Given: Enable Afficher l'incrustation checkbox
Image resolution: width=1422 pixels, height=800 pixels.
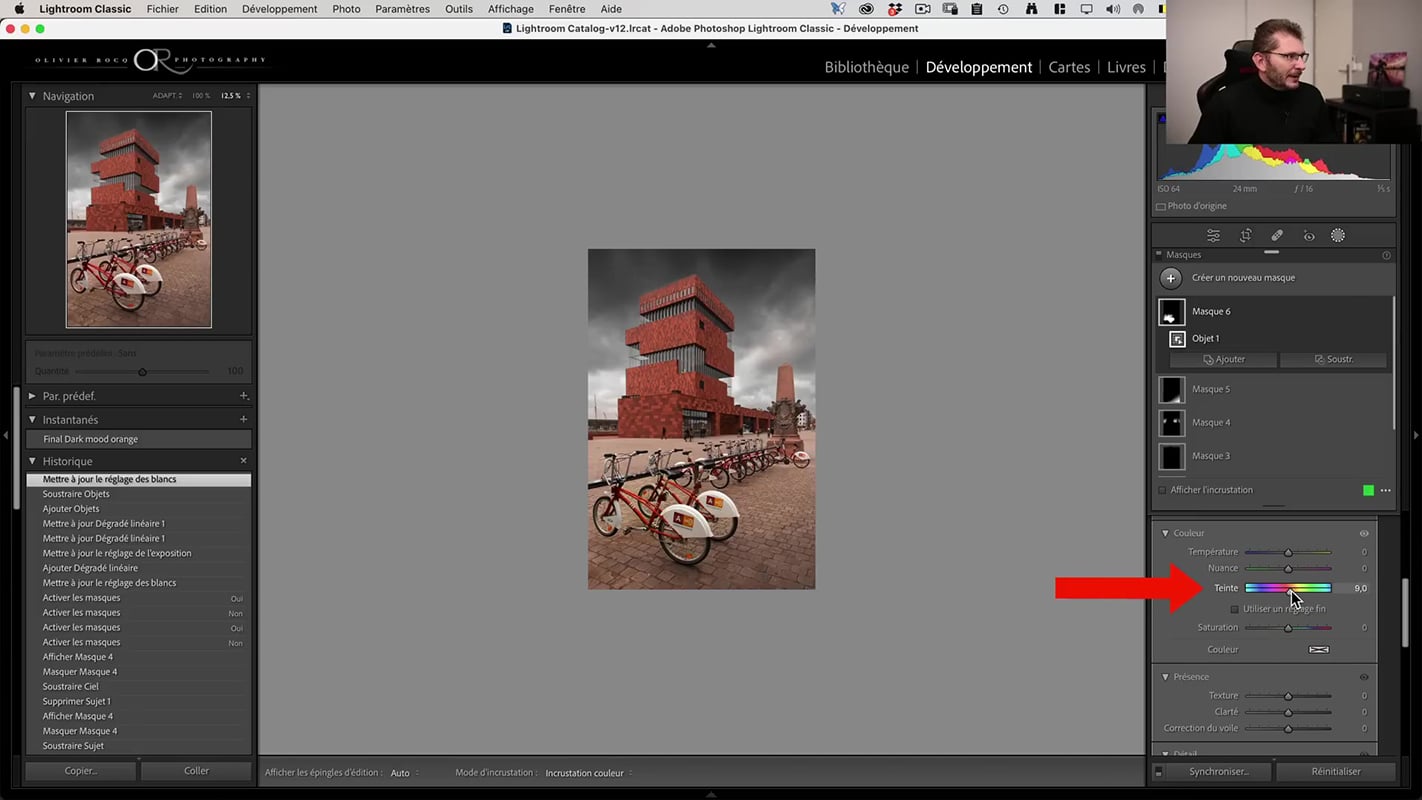Looking at the screenshot, I should (1162, 491).
